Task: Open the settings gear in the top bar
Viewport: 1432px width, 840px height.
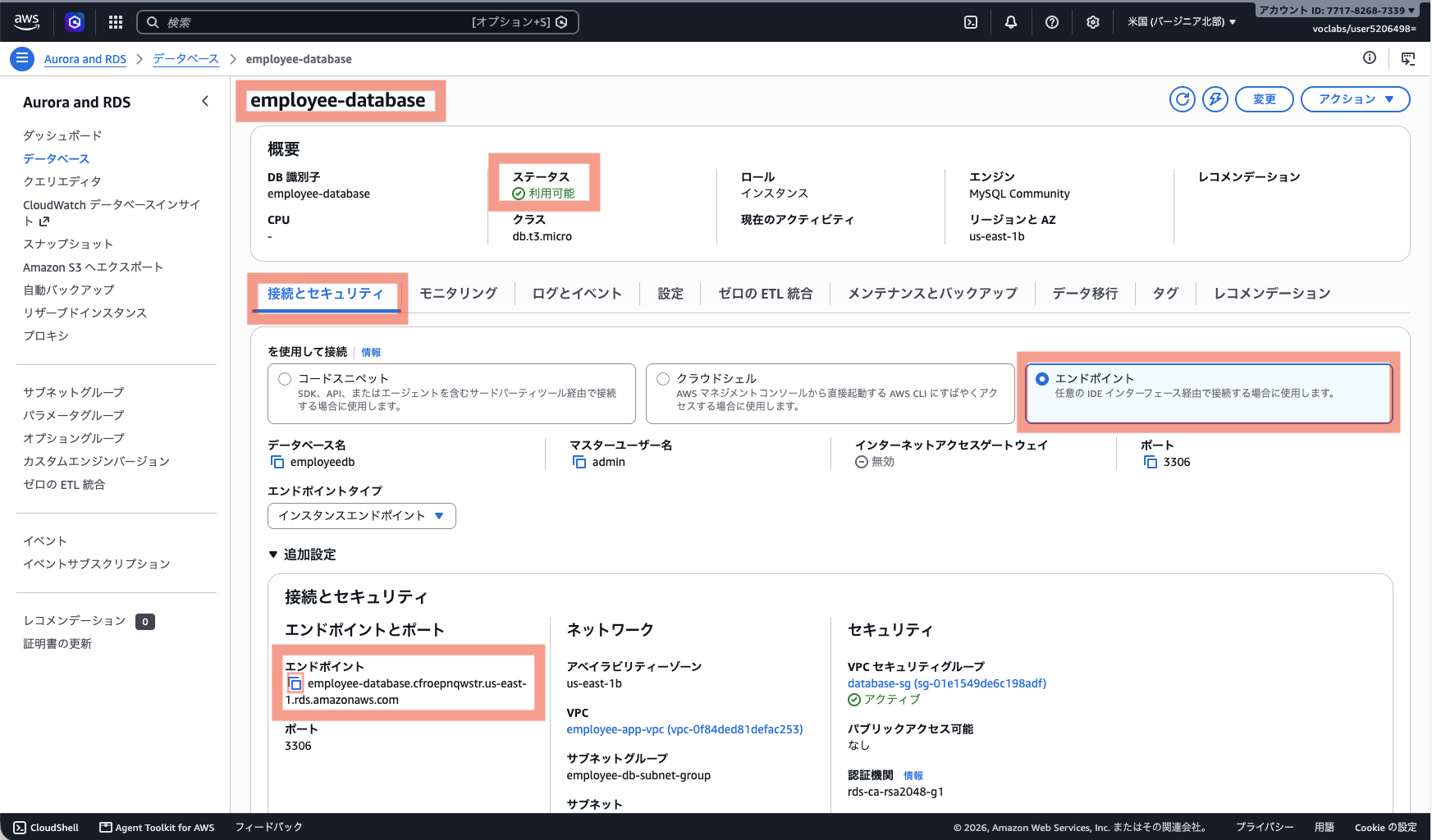Action: [1093, 22]
